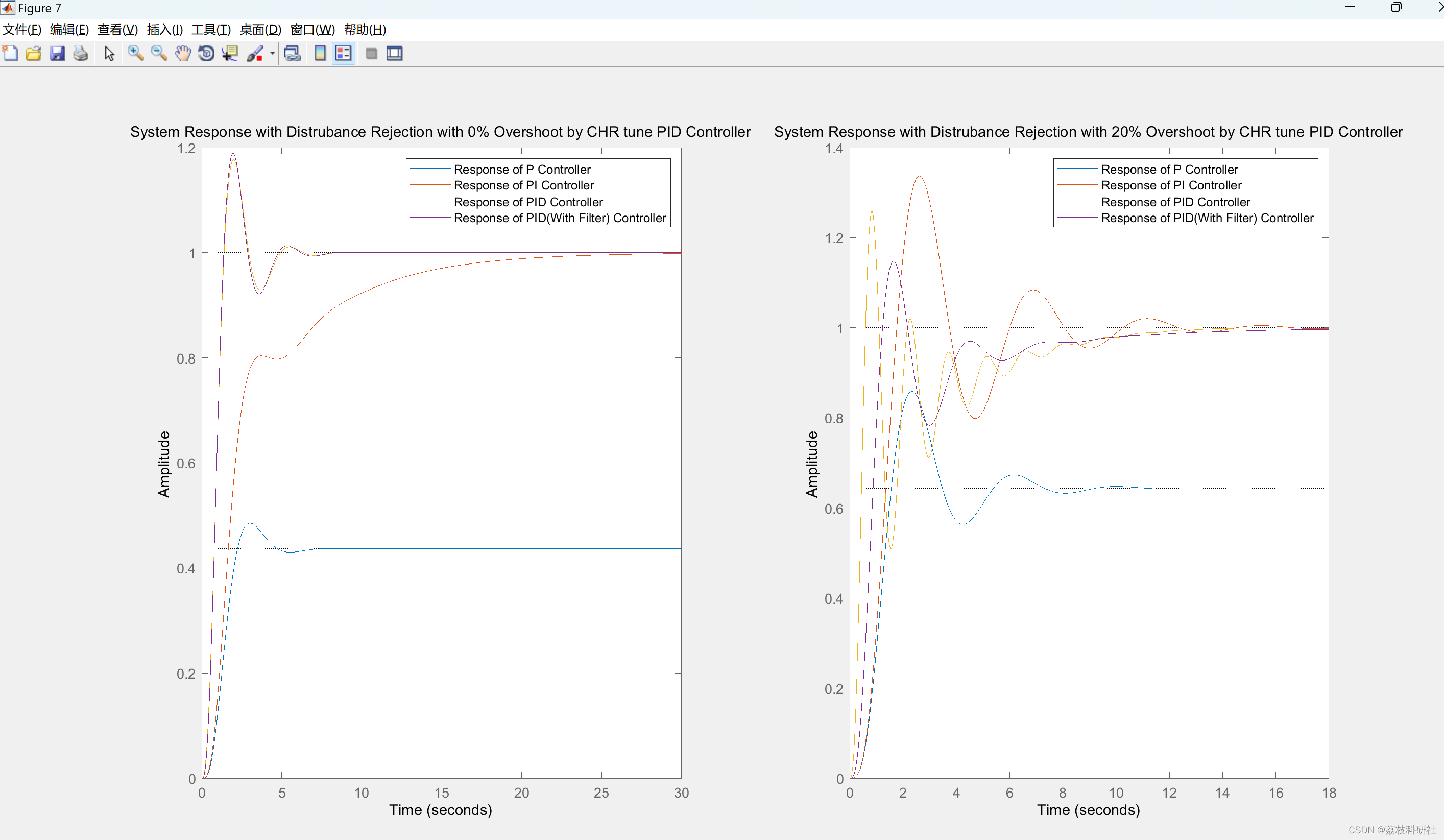Image resolution: width=1444 pixels, height=840 pixels.
Task: Toggle the Edit Plot arrow tool
Action: [109, 53]
